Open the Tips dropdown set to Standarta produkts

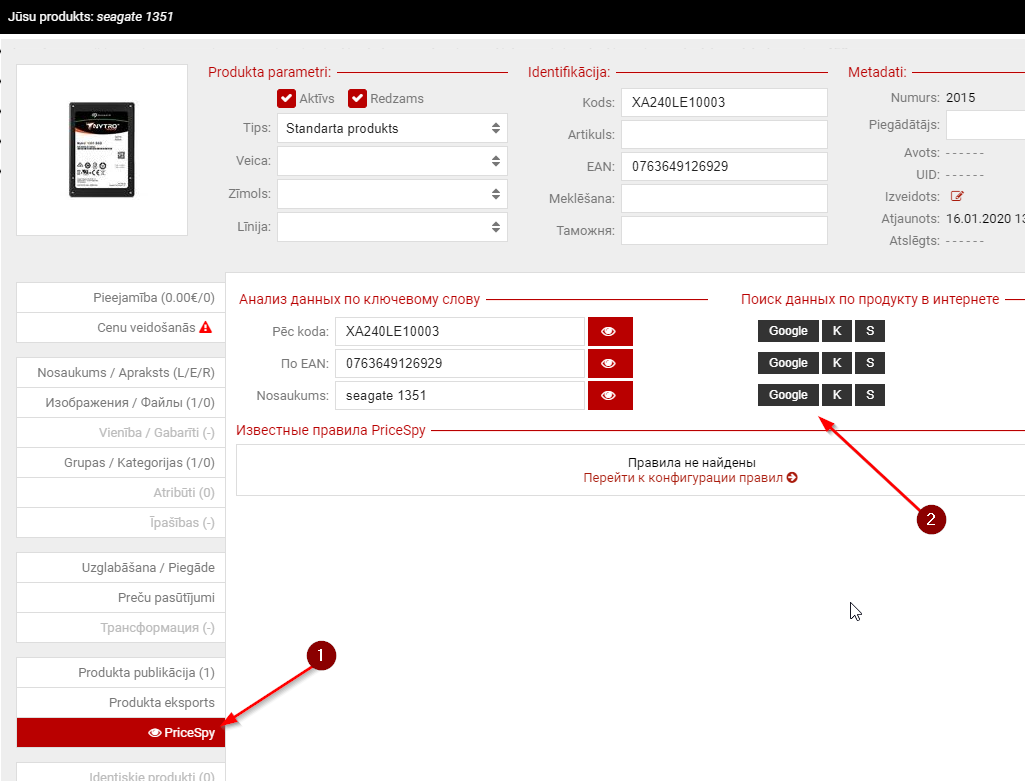pos(392,128)
